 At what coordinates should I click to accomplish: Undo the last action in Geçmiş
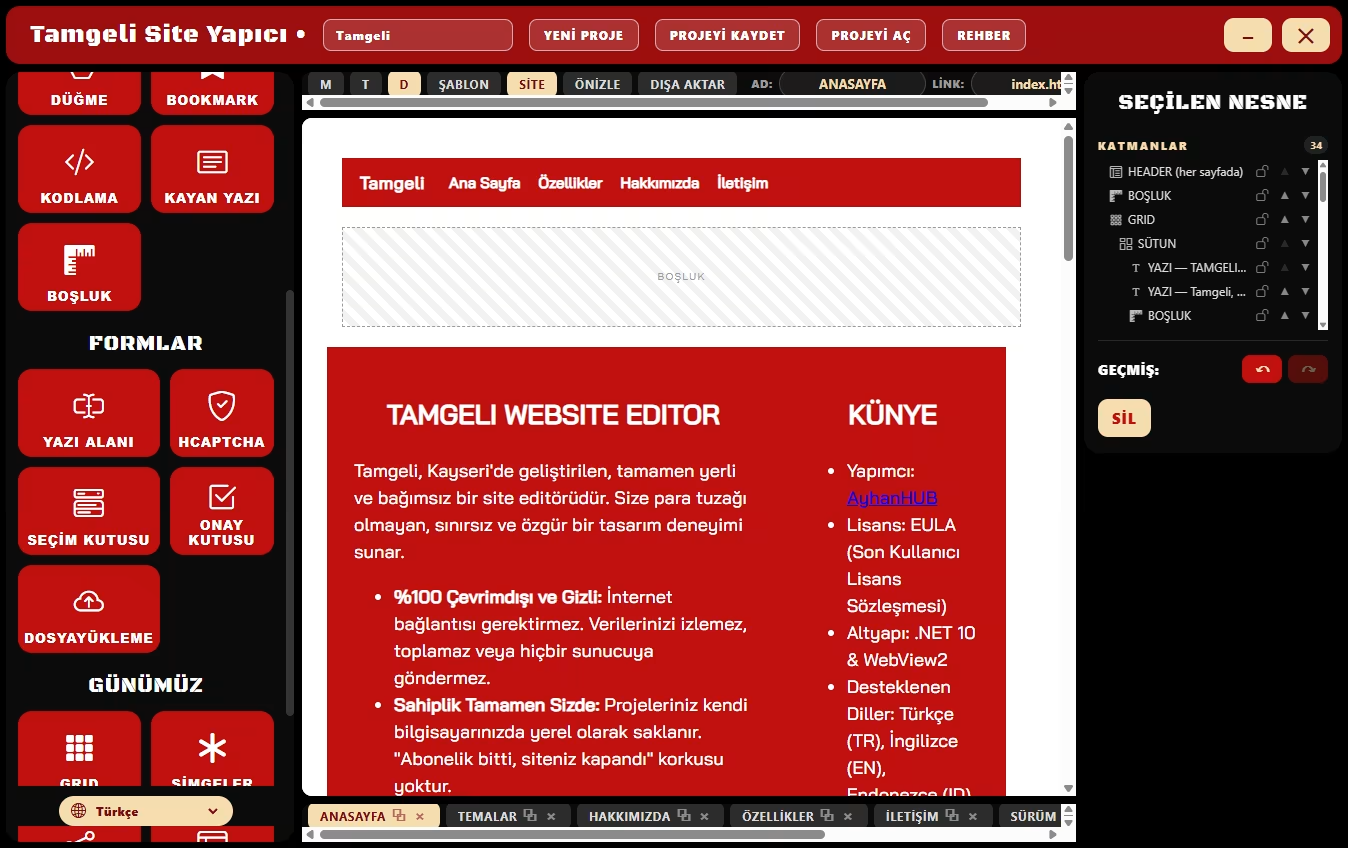1262,369
